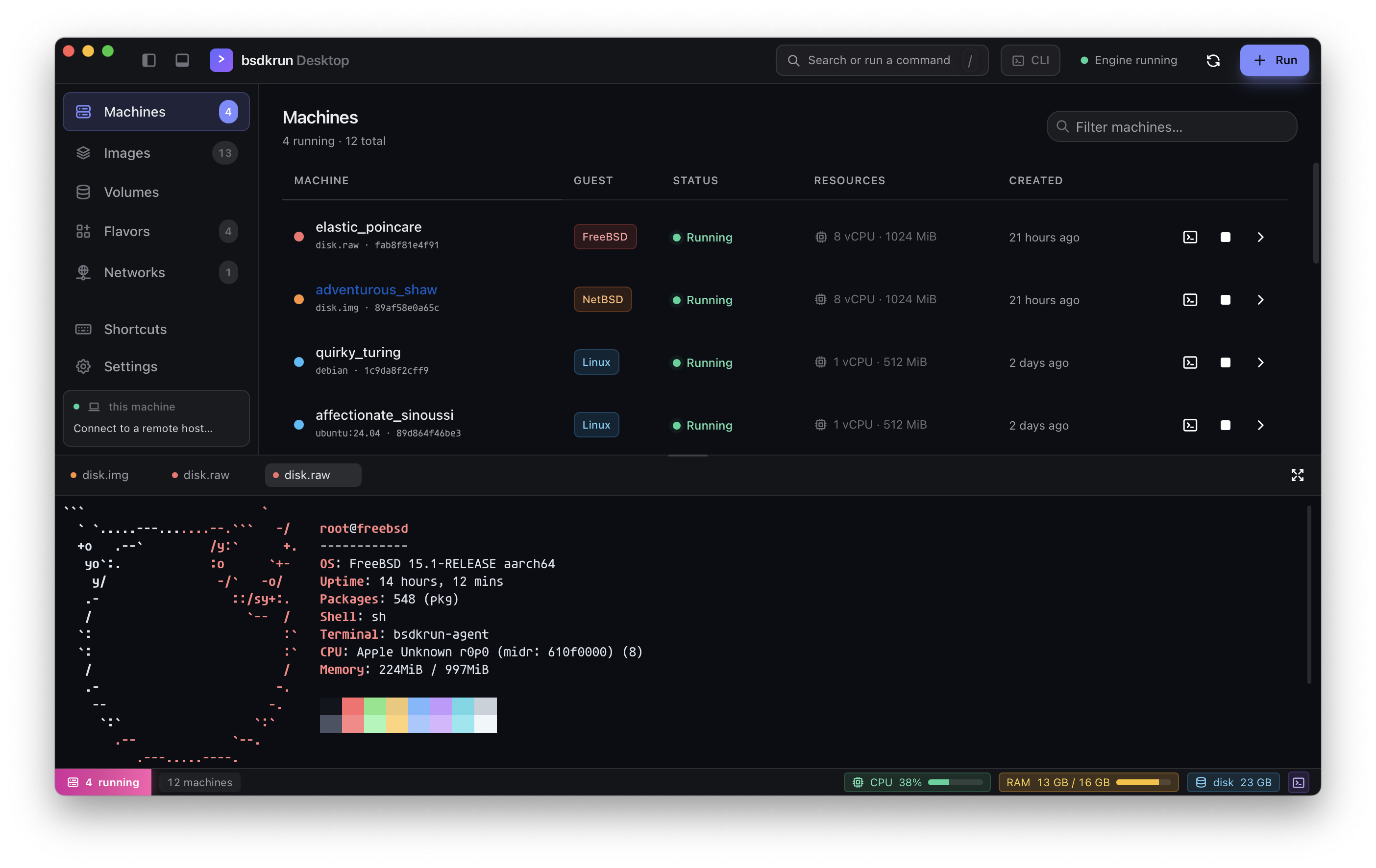Open terminal for elastic_poincare
The width and height of the screenshot is (1376, 868).
click(x=1190, y=237)
